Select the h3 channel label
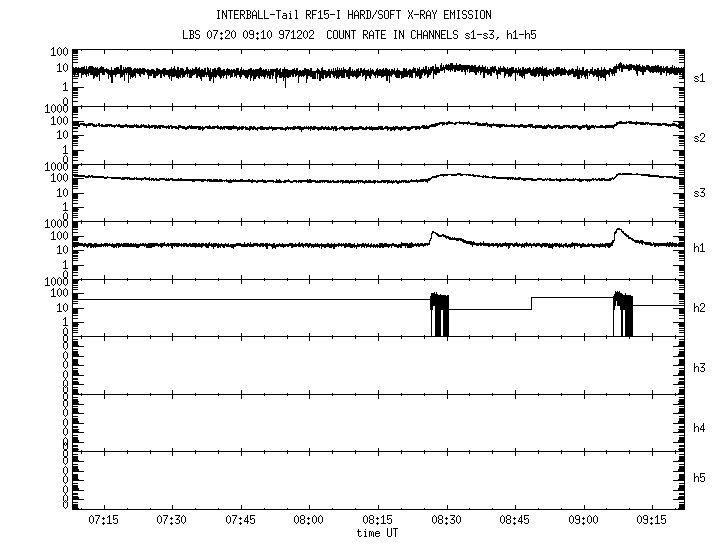Viewport: 720px width, 550px height. tap(700, 368)
